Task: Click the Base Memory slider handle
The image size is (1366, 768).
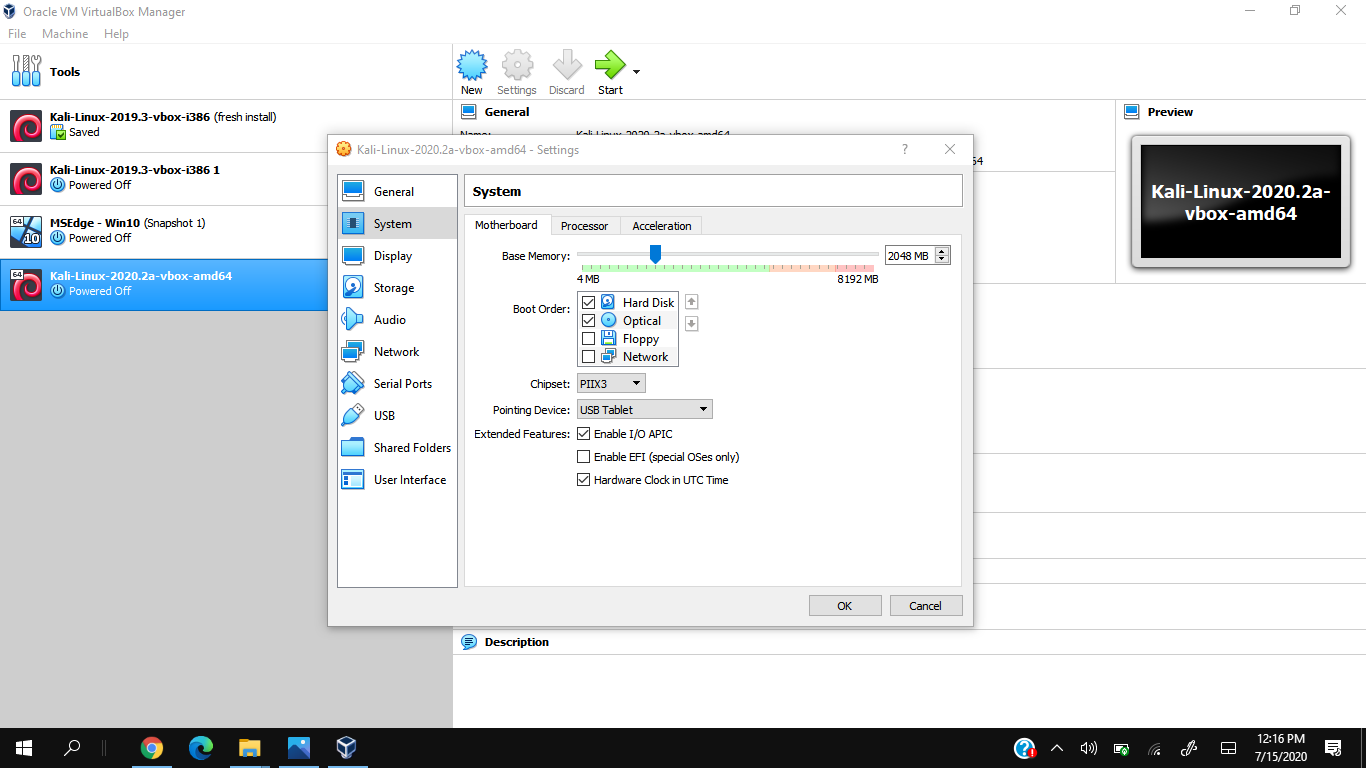Action: [x=655, y=255]
